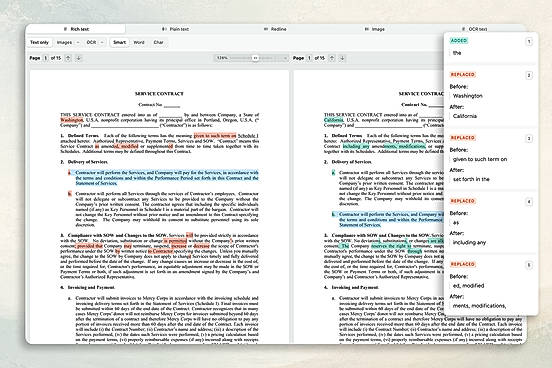The width and height of the screenshot is (552, 368).
Task: Switch to the Rich text tab
Action: point(75,29)
